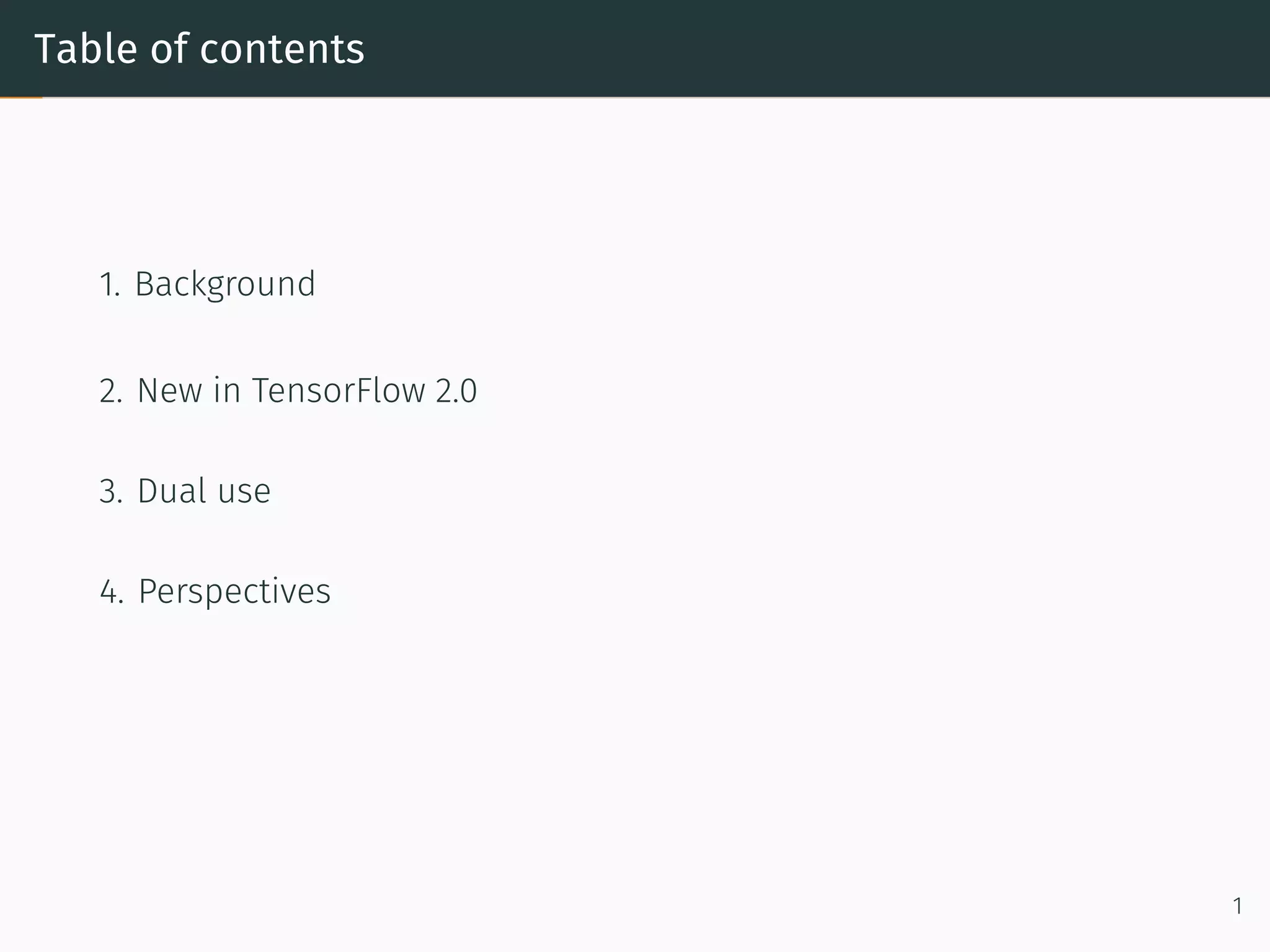This screenshot has height=952, width=1270.
Task: Click the word 'use' in item three
Action: coord(244,491)
